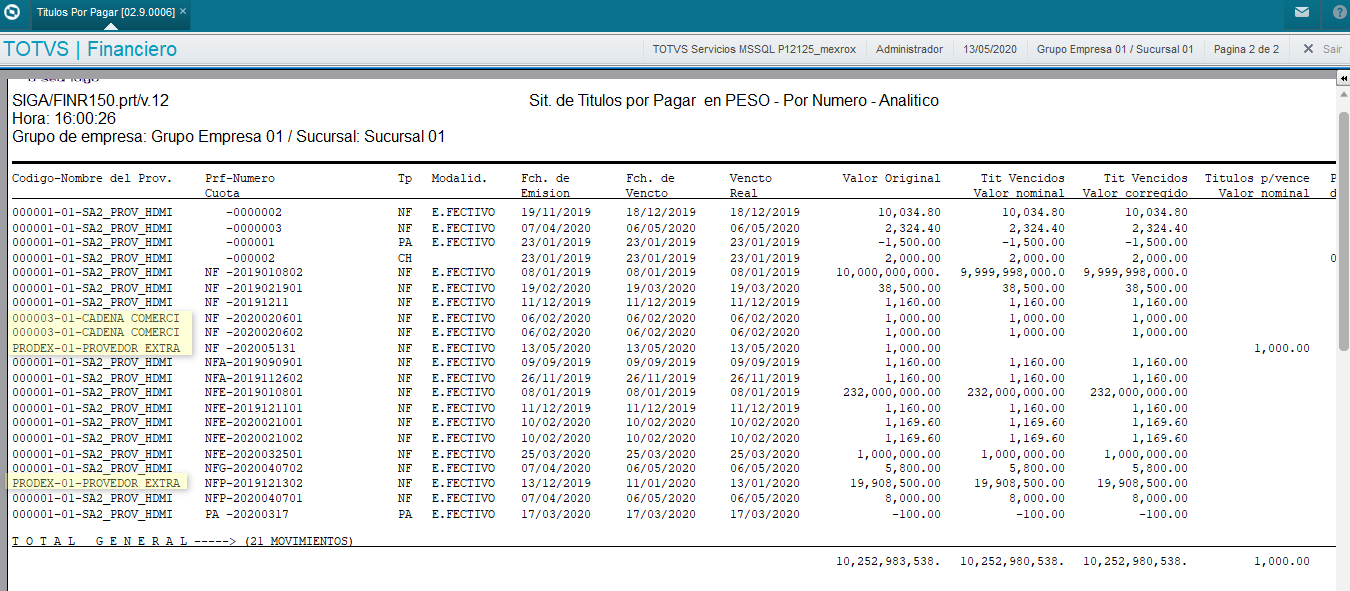Click the Vencto Real column header
Image resolution: width=1350 pixels, height=591 pixels.
pyautogui.click(x=751, y=185)
